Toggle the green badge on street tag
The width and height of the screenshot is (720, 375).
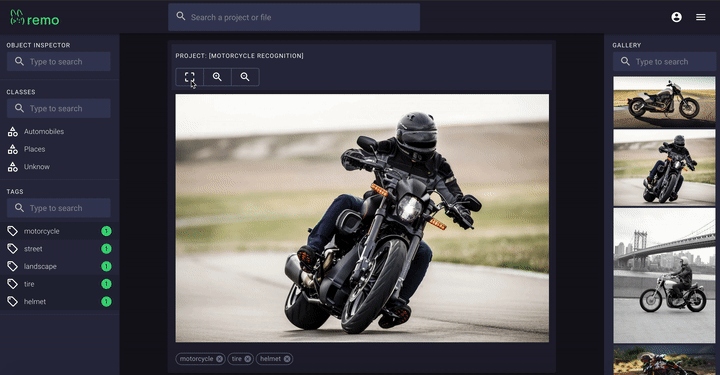(106, 249)
